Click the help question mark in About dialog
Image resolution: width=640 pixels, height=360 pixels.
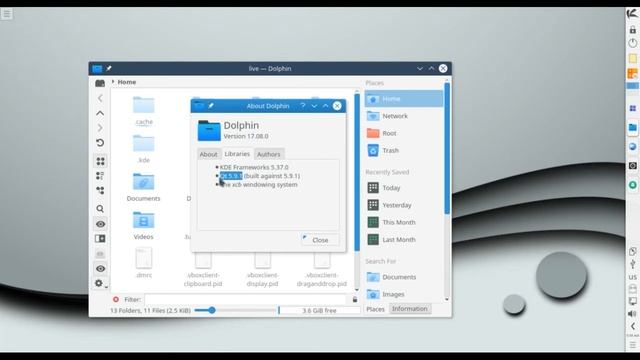(x=303, y=106)
